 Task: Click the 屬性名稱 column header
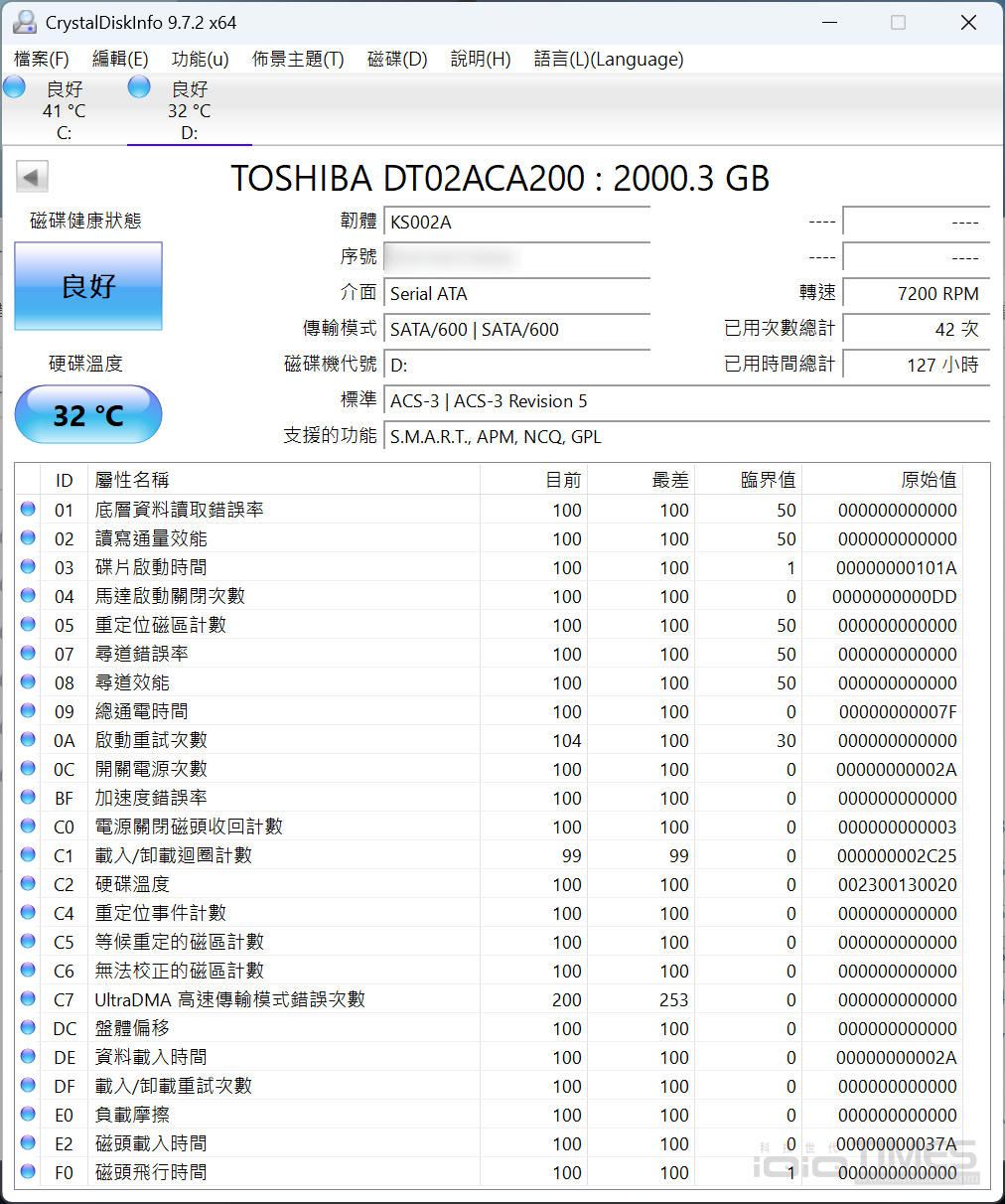132,480
